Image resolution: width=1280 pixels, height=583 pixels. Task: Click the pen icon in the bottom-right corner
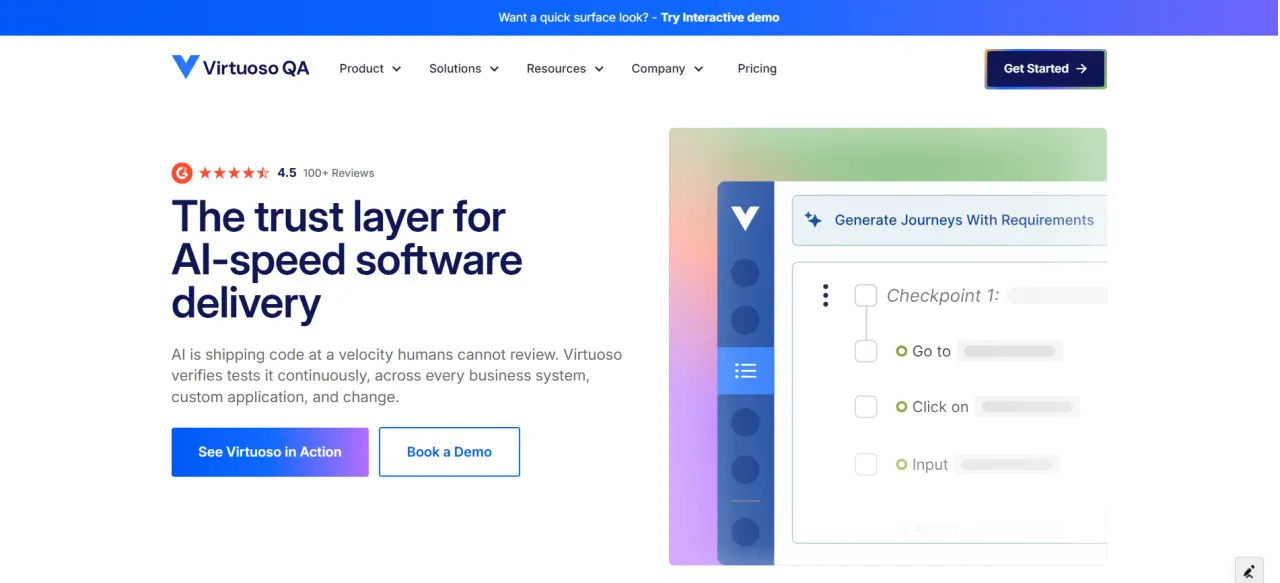(1249, 571)
